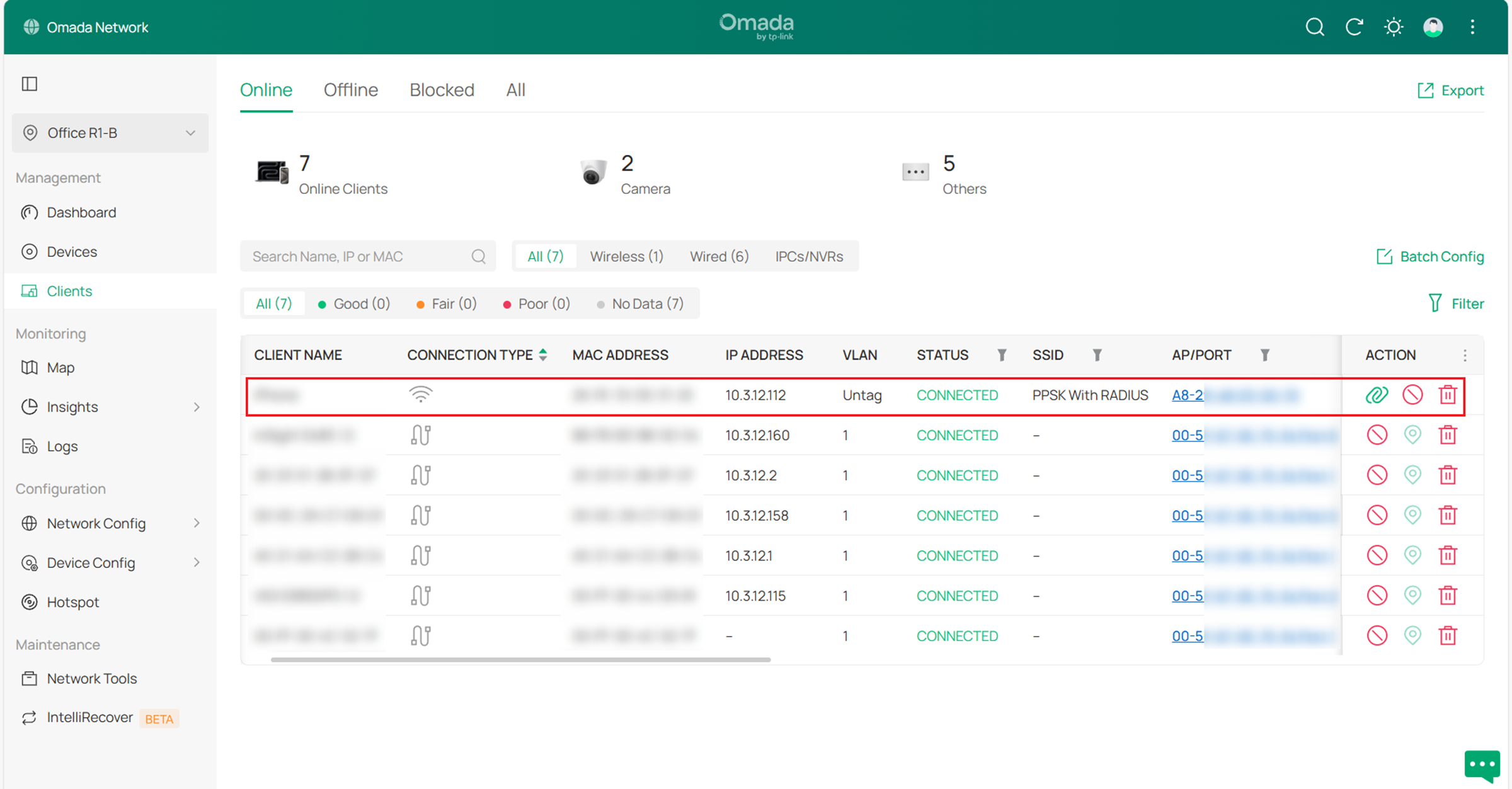Toggle the Wired (6) client filter
Image resolution: width=1512 pixels, height=789 pixels.
pyautogui.click(x=719, y=256)
